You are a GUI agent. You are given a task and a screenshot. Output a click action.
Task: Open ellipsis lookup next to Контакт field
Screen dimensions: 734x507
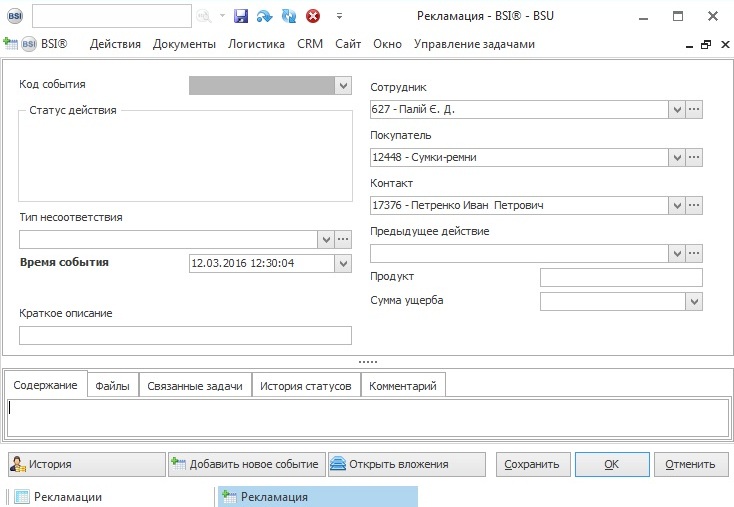(x=694, y=205)
